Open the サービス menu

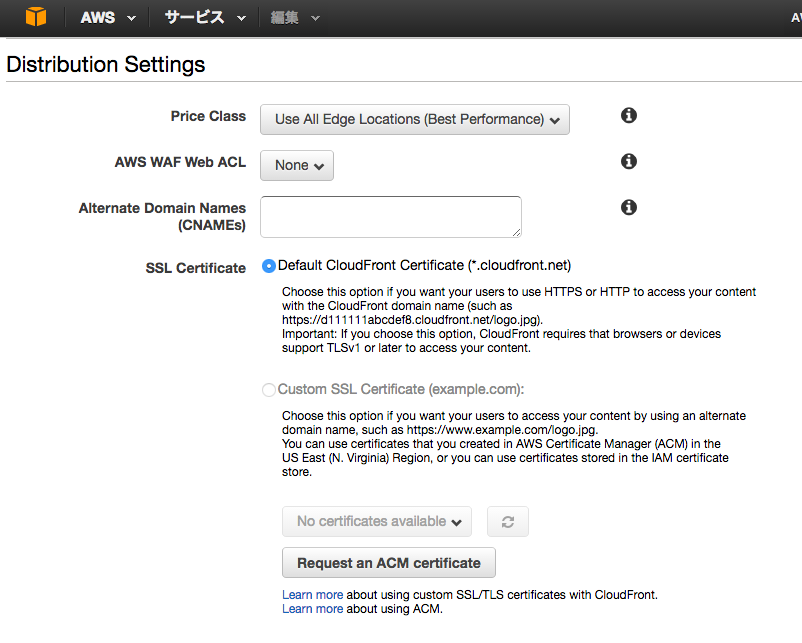pos(205,18)
